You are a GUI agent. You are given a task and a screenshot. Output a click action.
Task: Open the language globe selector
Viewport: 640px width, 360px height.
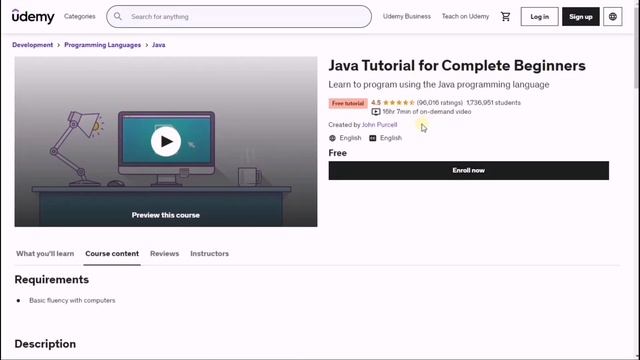(x=612, y=17)
